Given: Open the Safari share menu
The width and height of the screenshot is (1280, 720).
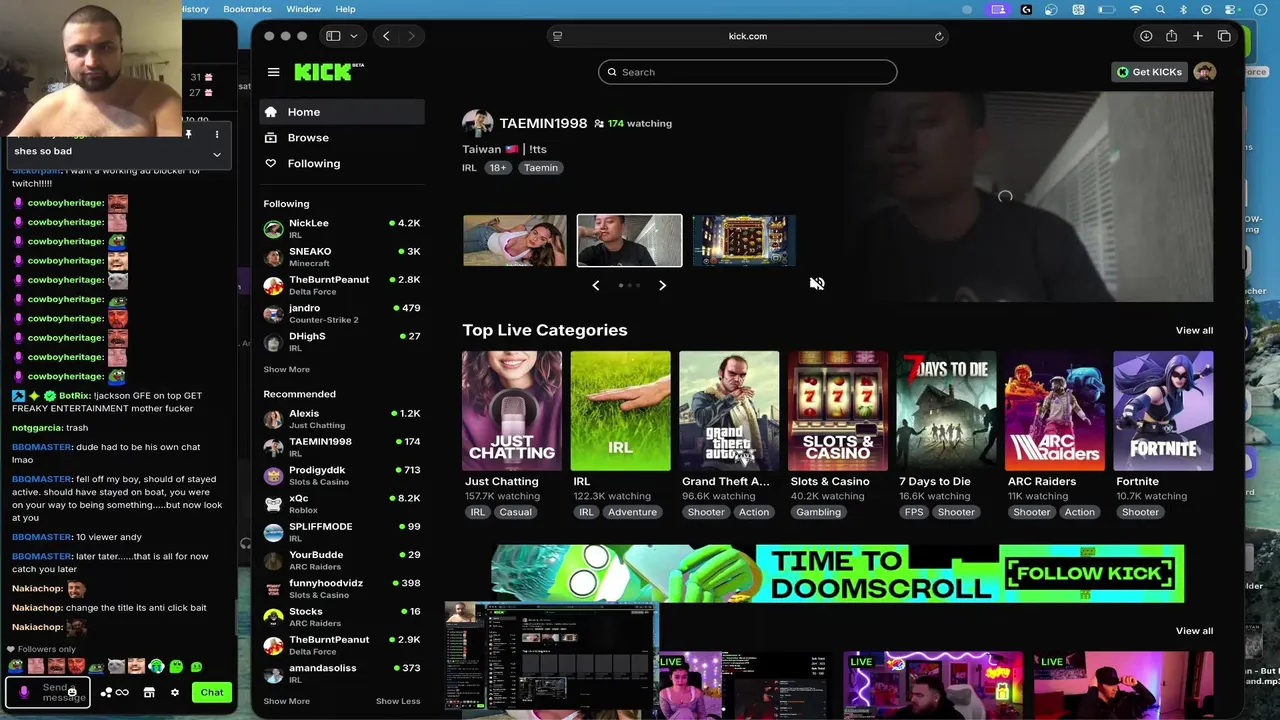Looking at the screenshot, I should [1171, 36].
